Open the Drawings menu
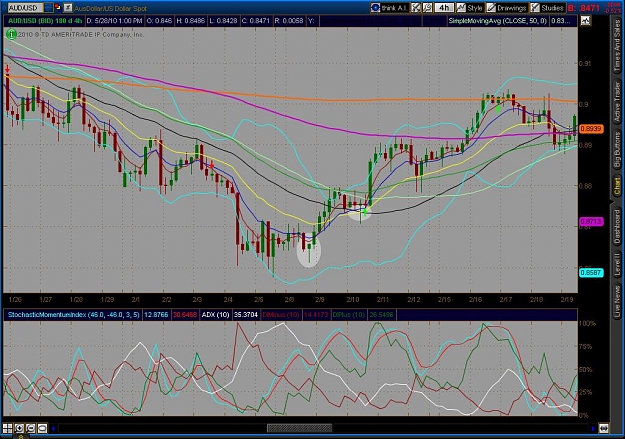625x439 pixels. click(507, 8)
